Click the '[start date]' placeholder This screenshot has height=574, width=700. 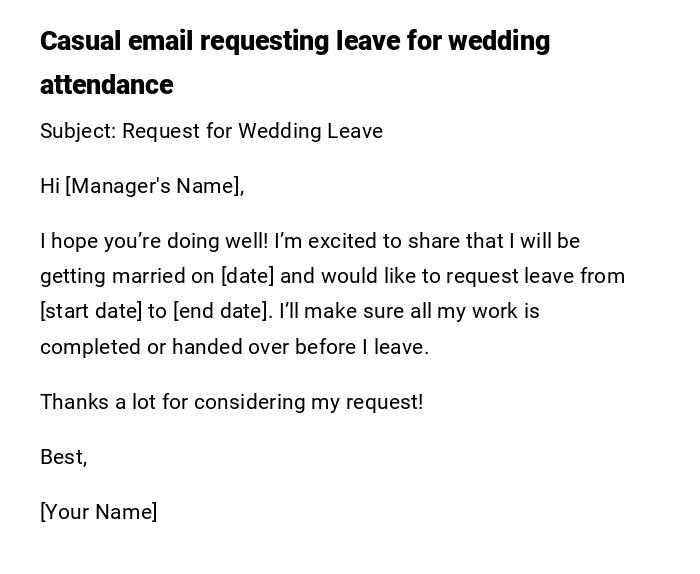tap(91, 311)
